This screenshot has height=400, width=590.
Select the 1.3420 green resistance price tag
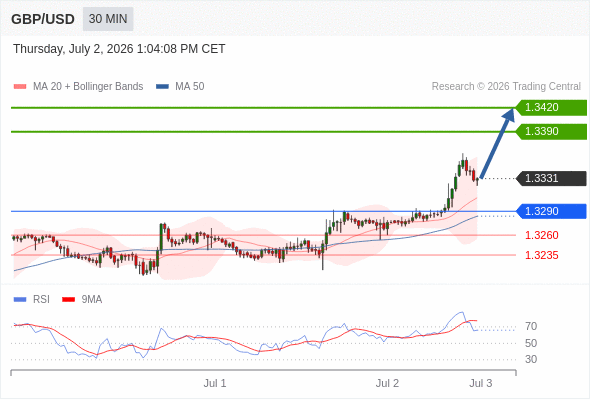[551, 108]
